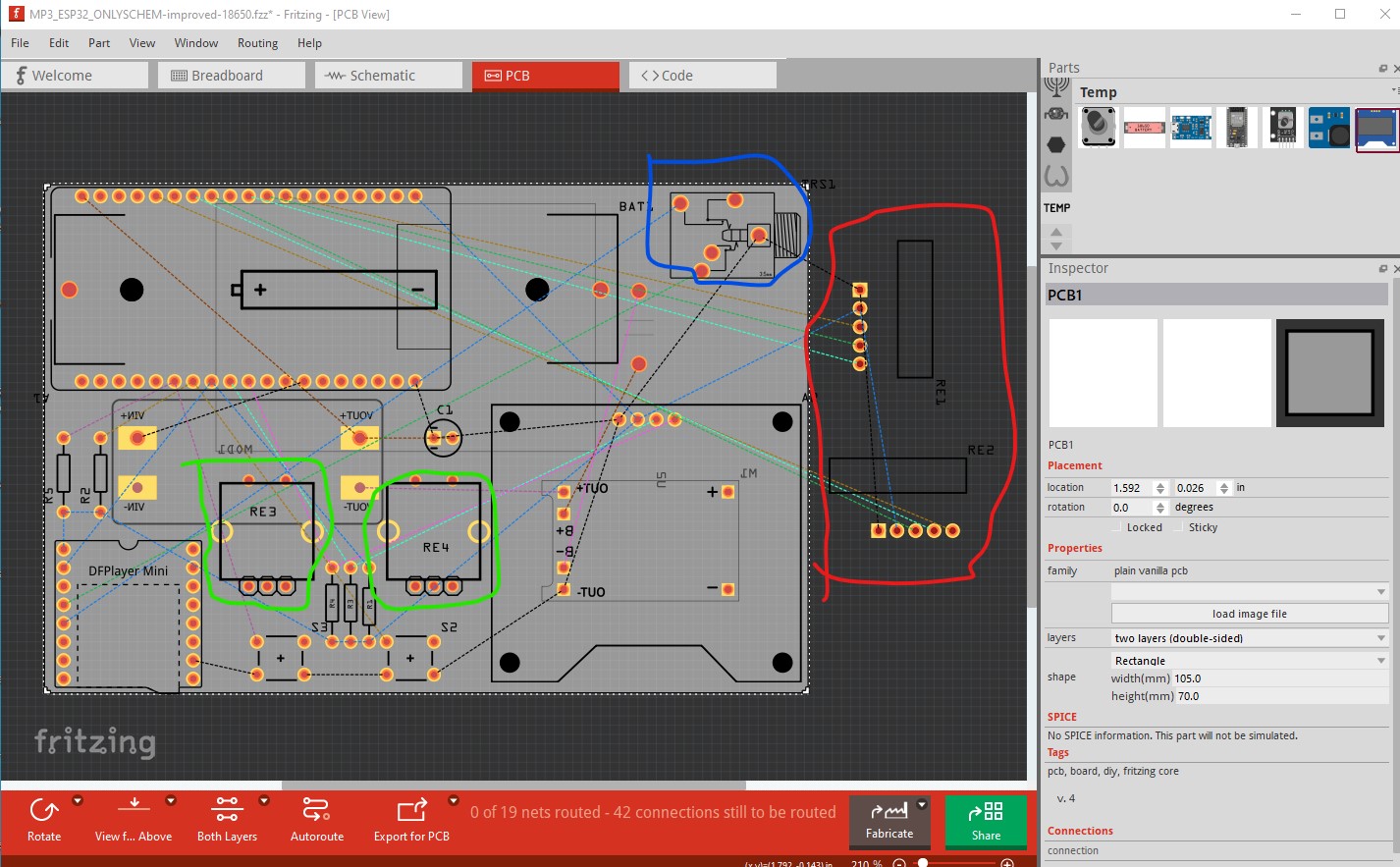Pick the ESP32 dev board part
Viewport: 1400px width, 867px height.
click(1237, 128)
